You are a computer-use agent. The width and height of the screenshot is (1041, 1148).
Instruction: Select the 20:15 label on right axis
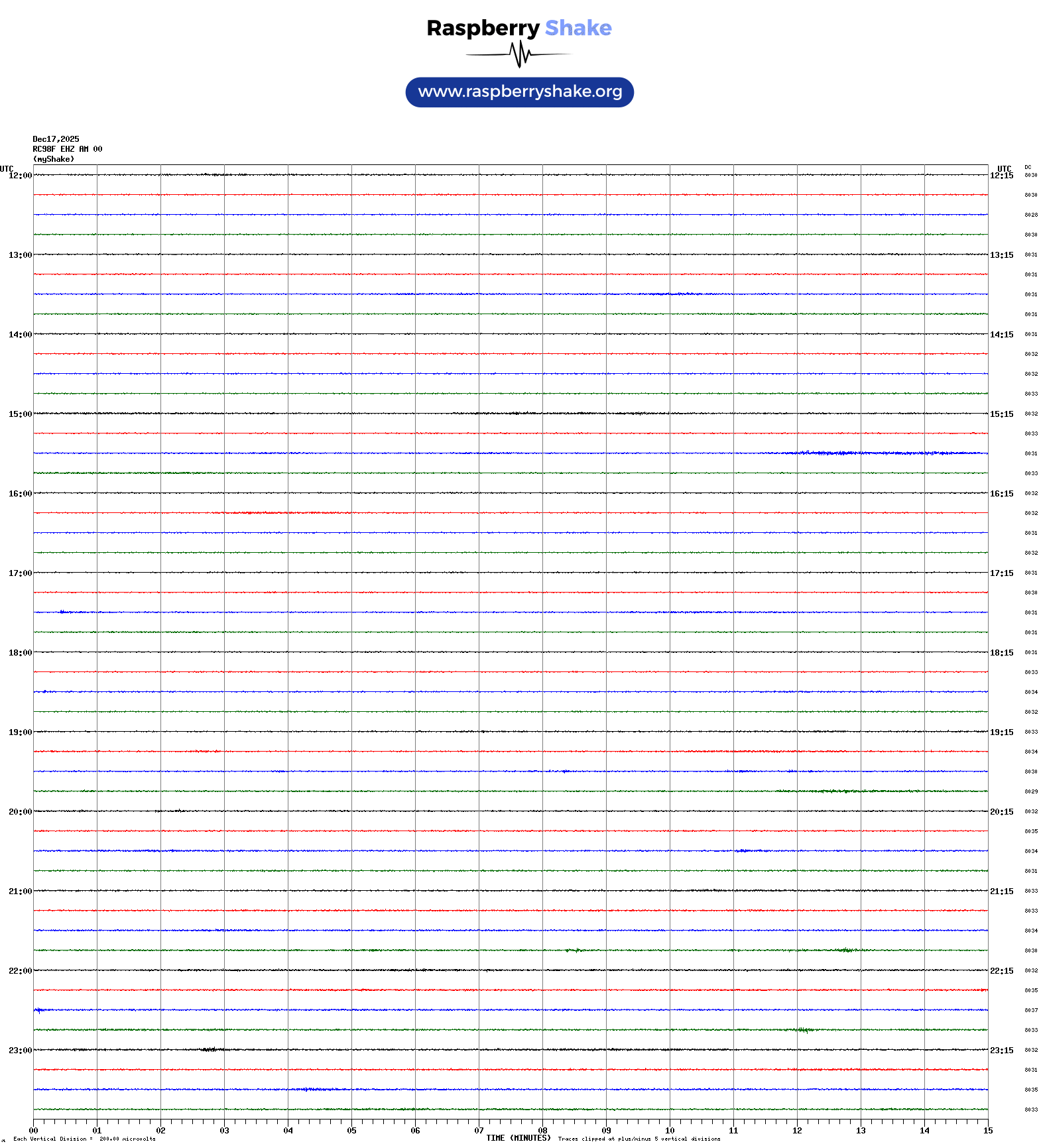(x=1001, y=812)
